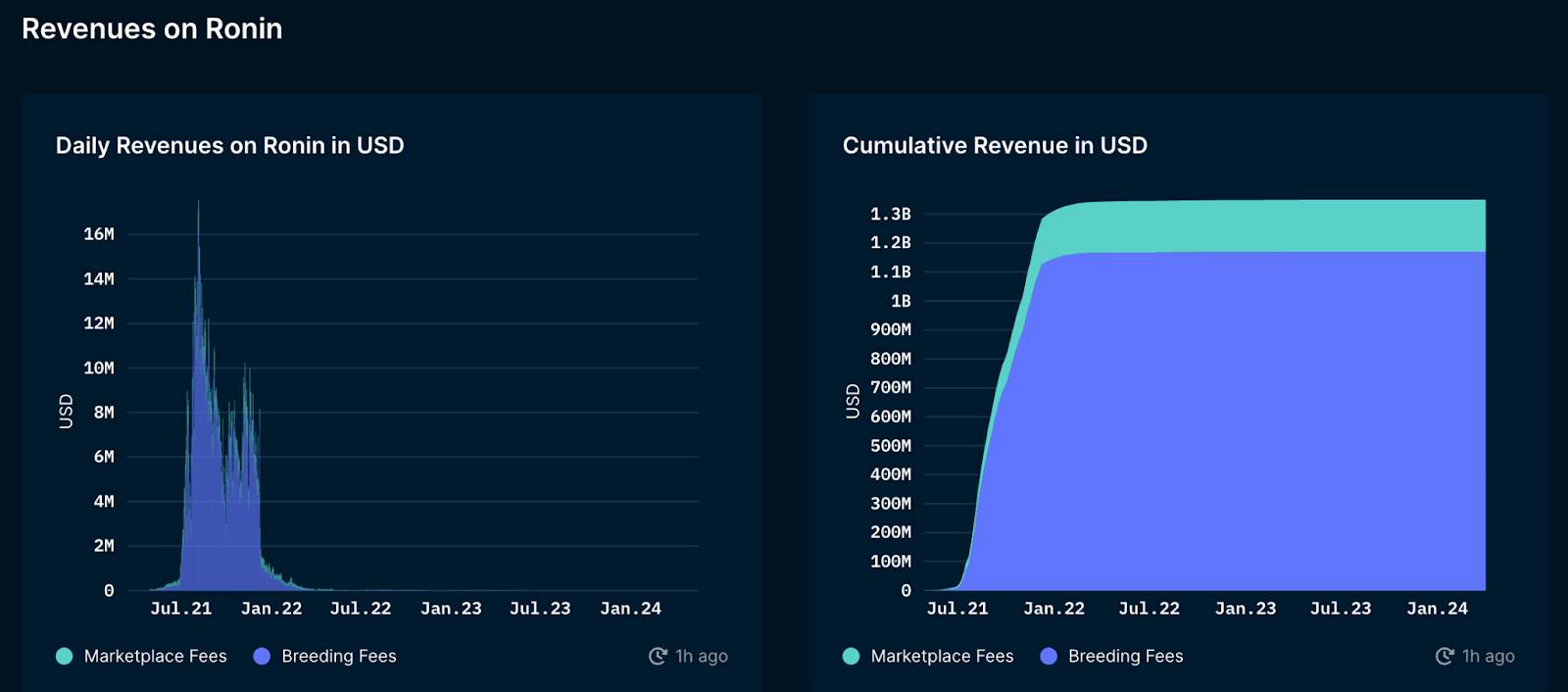
Task: Toggle Marketplace Fees legend in Daily Revenues chart
Action: pos(141,656)
